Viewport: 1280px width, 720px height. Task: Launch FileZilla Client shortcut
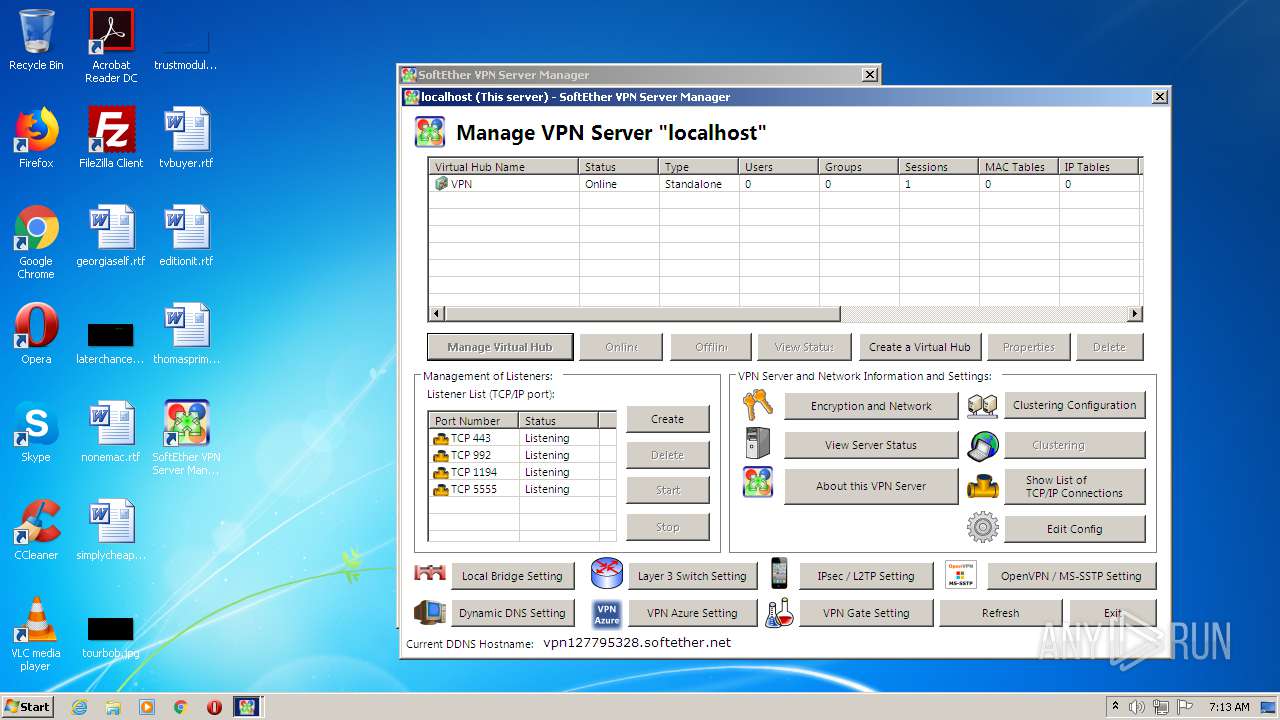[x=111, y=138]
